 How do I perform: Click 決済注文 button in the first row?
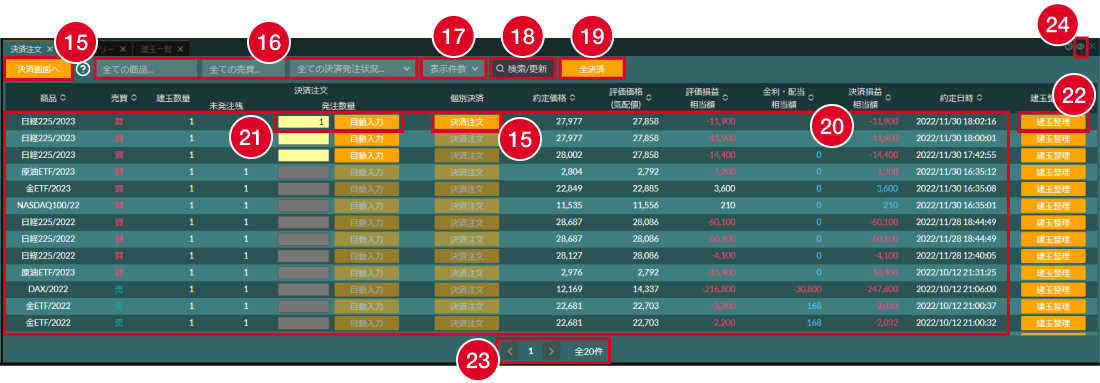tap(467, 121)
